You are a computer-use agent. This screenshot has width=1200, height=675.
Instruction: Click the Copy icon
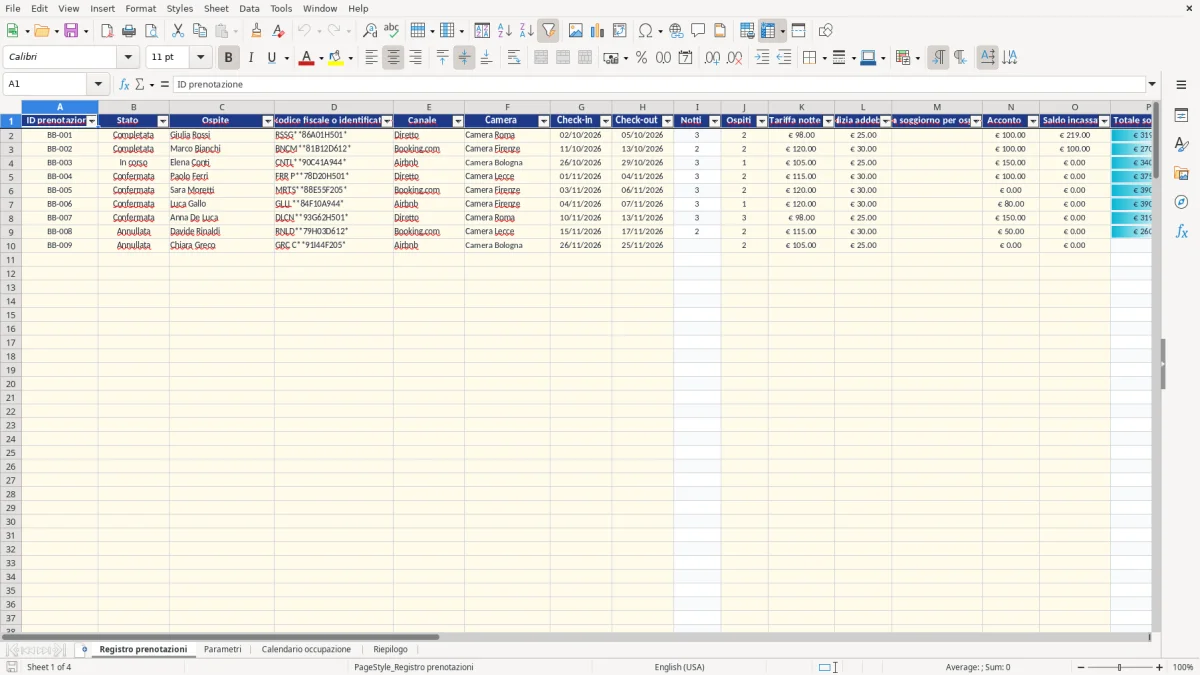[x=200, y=31]
